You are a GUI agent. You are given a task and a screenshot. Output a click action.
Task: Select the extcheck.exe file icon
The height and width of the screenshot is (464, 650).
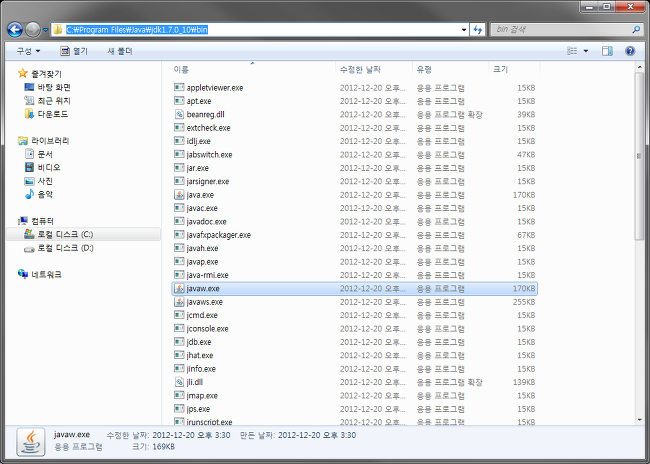coord(179,127)
